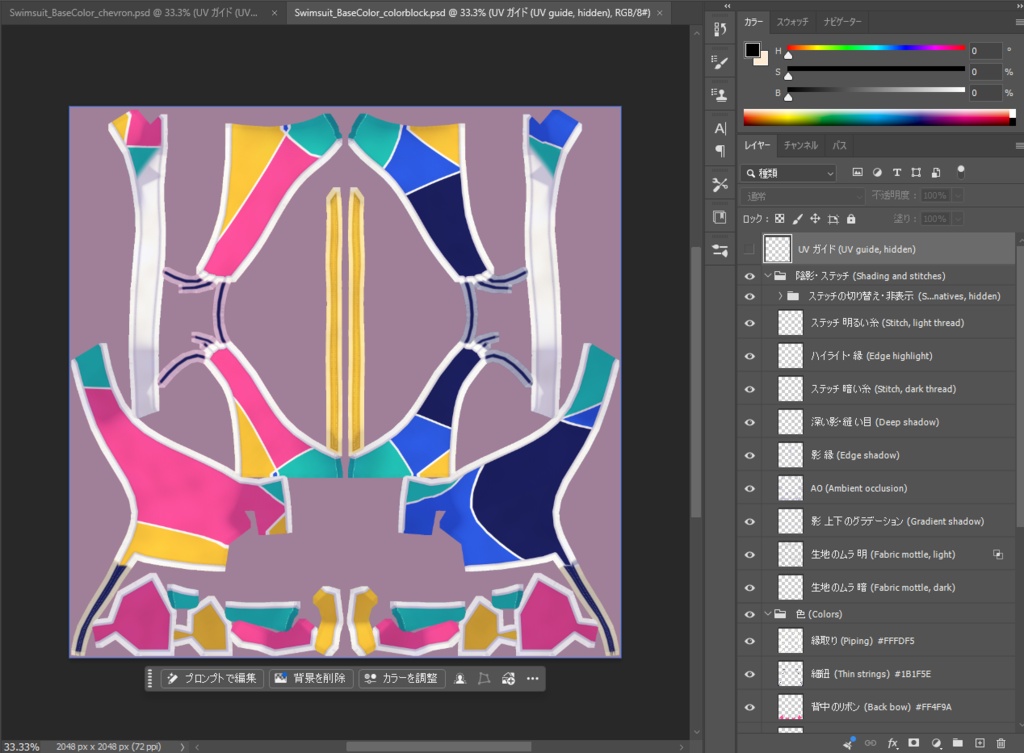
Task: Create a new group folder icon
Action: coord(957,743)
